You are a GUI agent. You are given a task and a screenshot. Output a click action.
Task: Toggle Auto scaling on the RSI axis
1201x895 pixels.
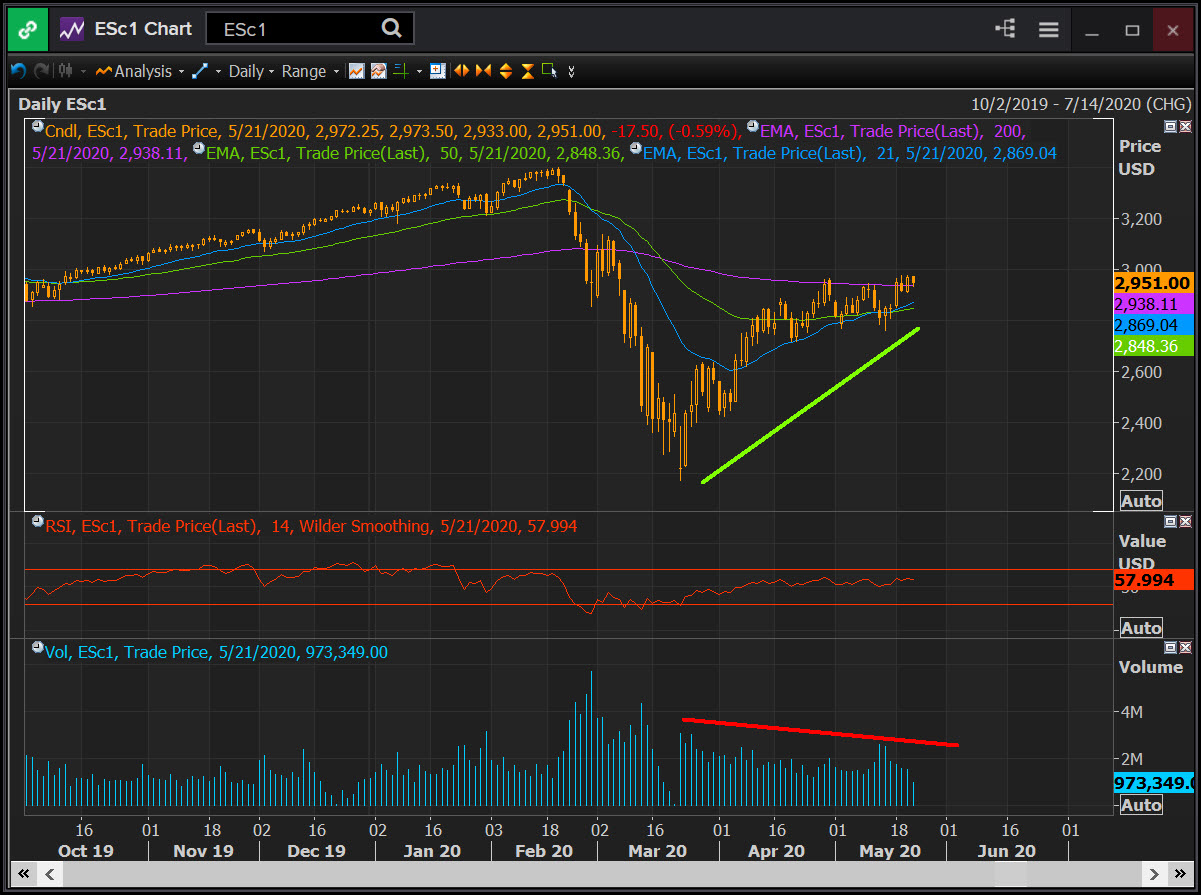coord(1141,628)
